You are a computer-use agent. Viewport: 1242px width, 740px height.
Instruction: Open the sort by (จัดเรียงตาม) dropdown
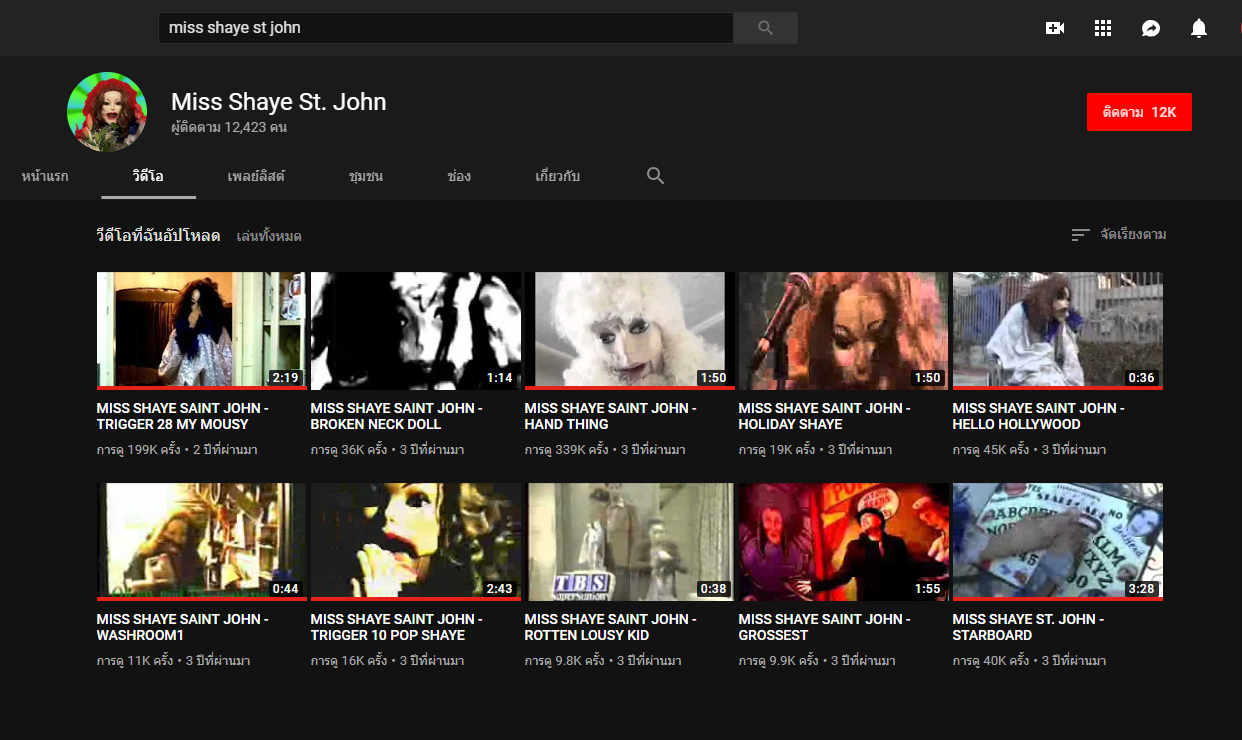[1119, 235]
